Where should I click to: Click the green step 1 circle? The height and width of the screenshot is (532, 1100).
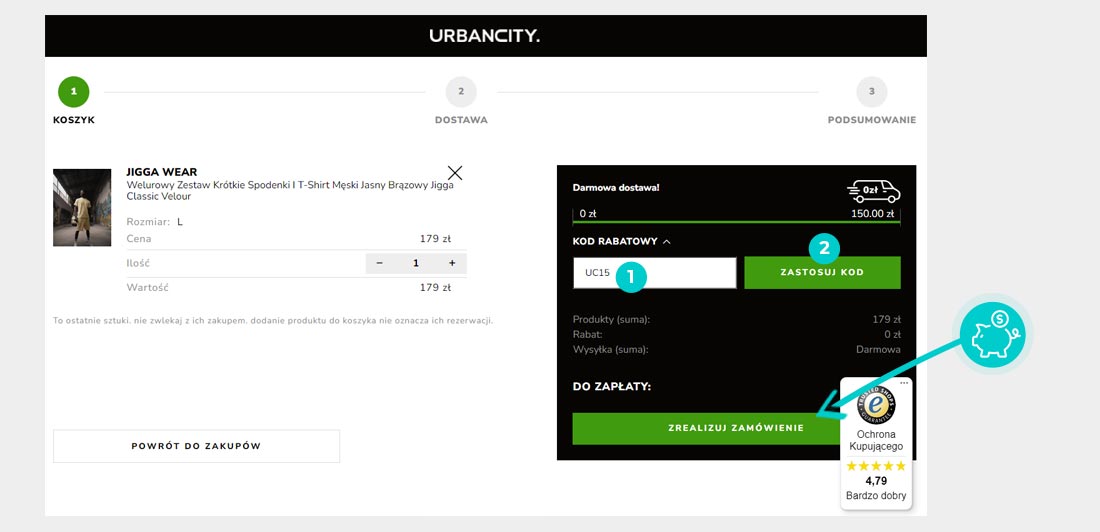73,92
